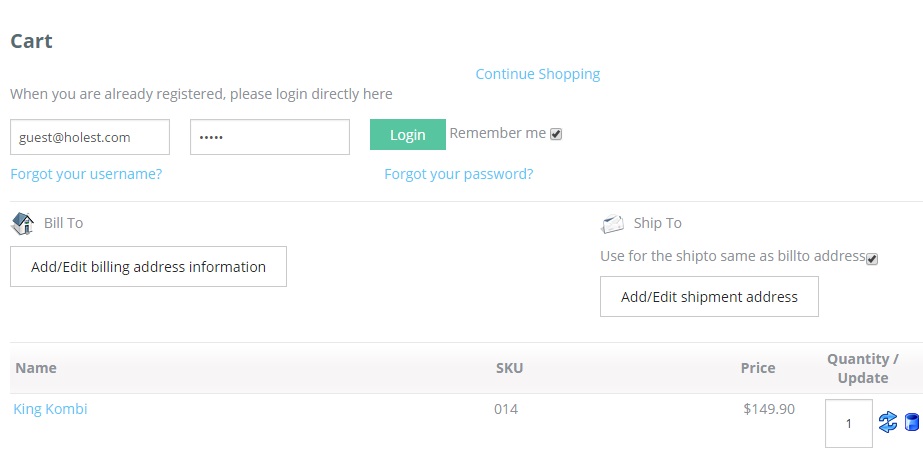The width and height of the screenshot is (923, 456).
Task: Click Forgot your username link
Action: 86,174
